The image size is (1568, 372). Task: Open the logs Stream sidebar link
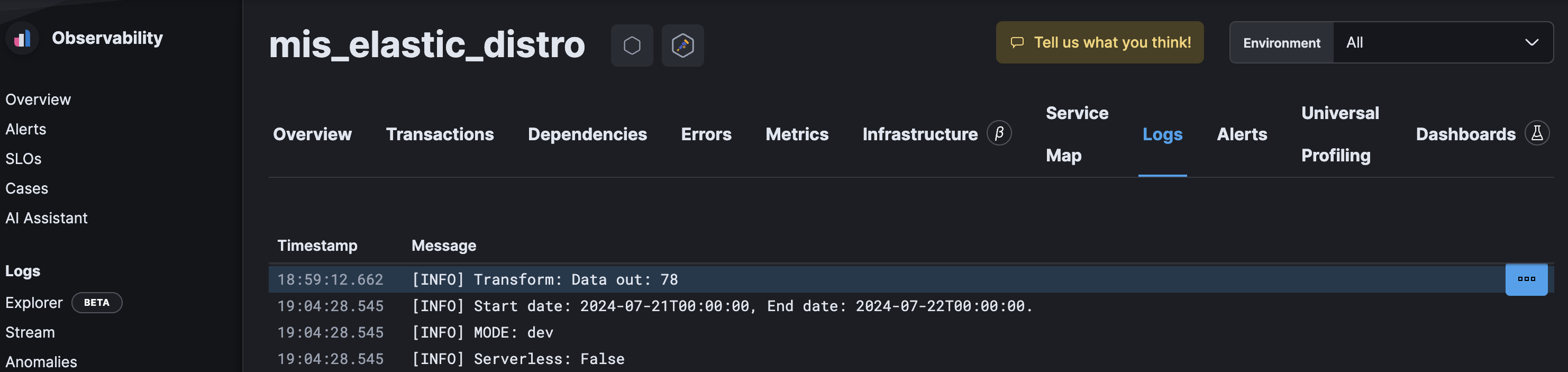point(30,332)
